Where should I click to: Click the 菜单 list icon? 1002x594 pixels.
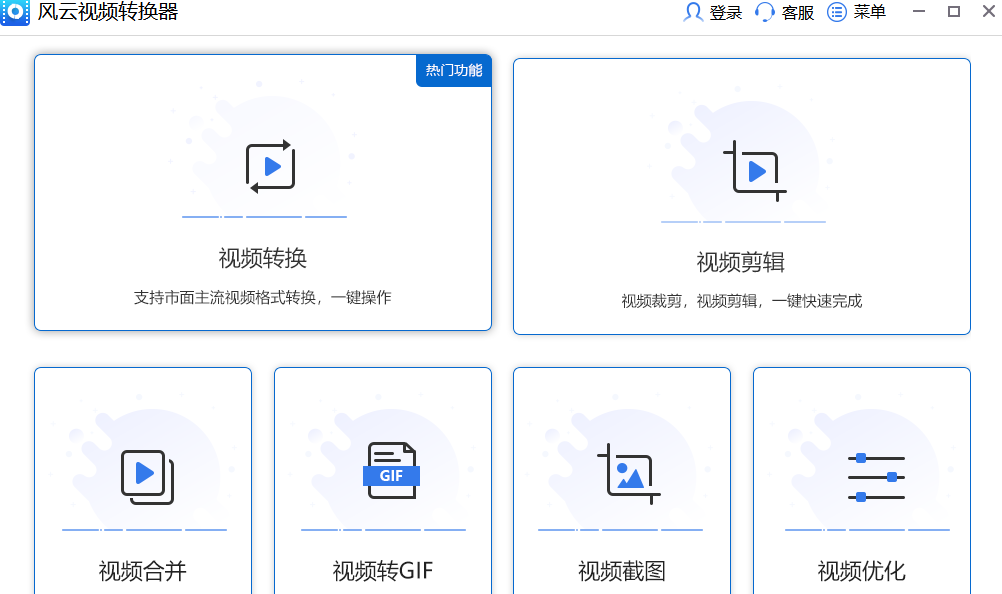click(836, 12)
